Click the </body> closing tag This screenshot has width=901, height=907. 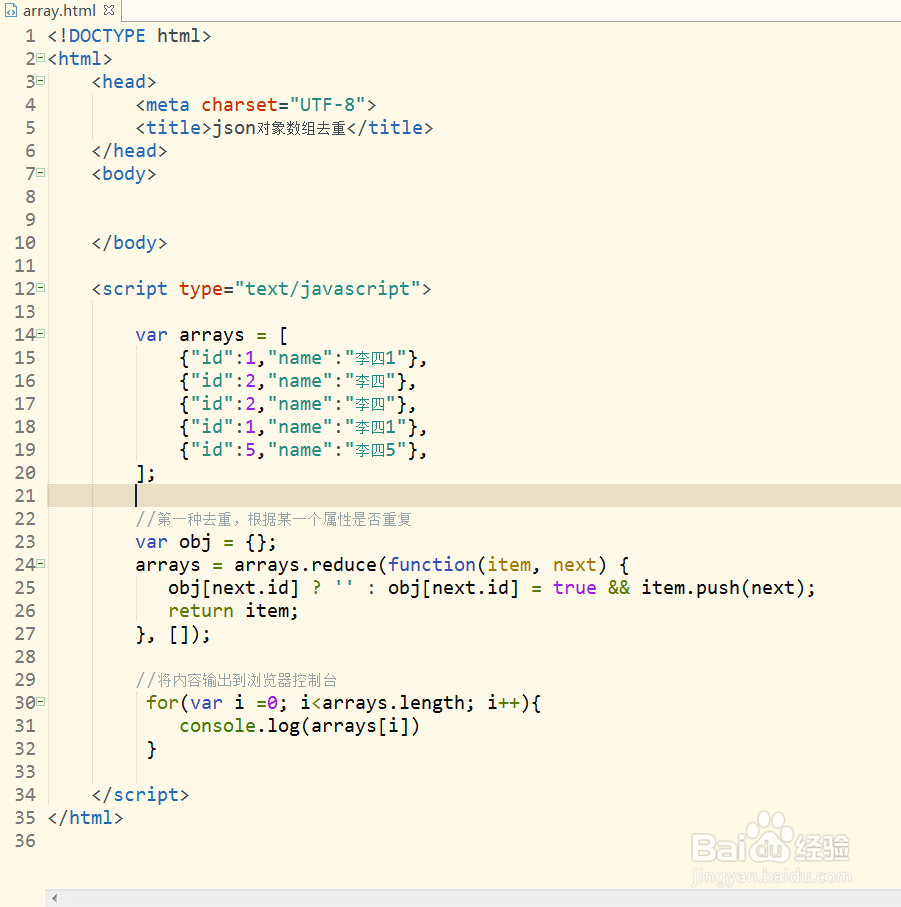130,243
